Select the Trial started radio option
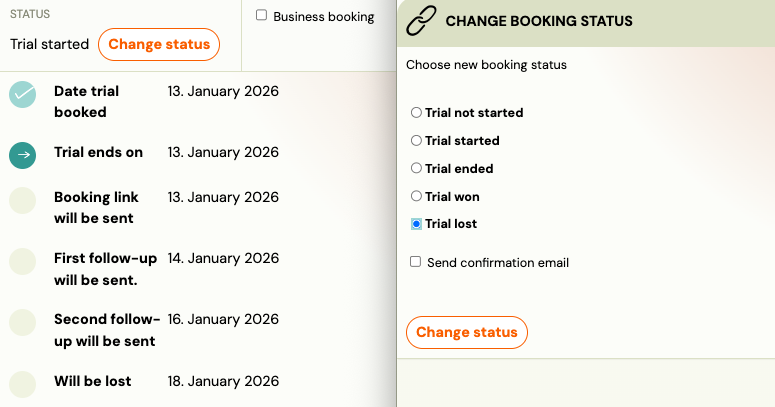This screenshot has width=775, height=407. coord(417,141)
